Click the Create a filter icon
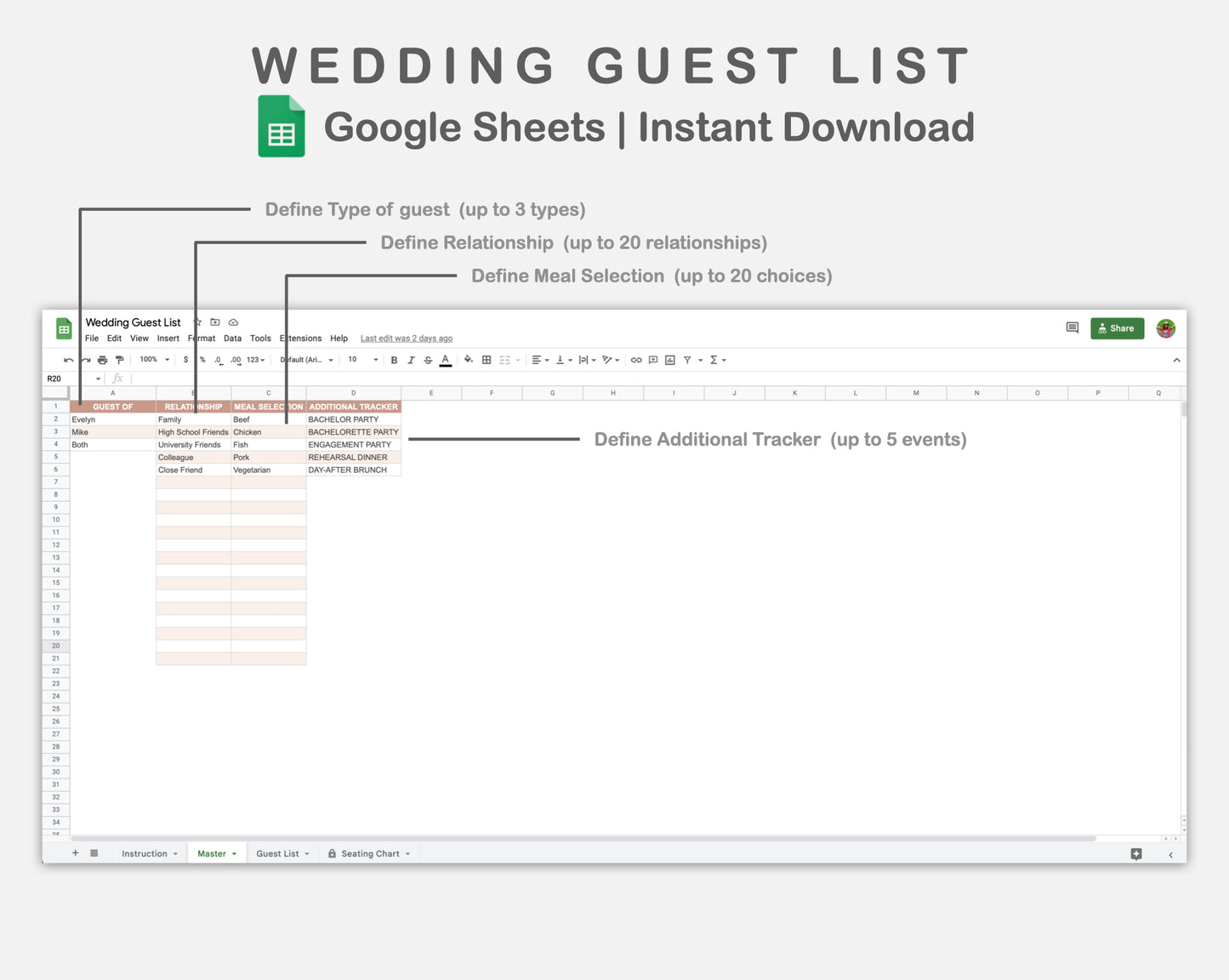 pos(688,359)
